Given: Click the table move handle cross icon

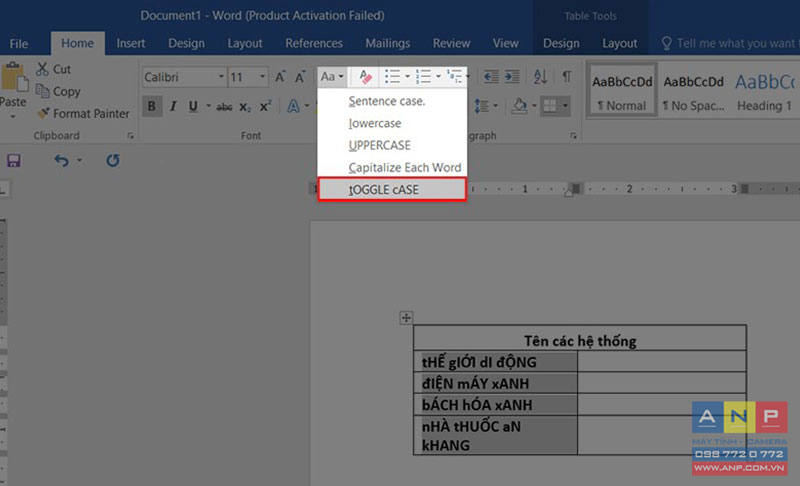Looking at the screenshot, I should click(x=406, y=318).
